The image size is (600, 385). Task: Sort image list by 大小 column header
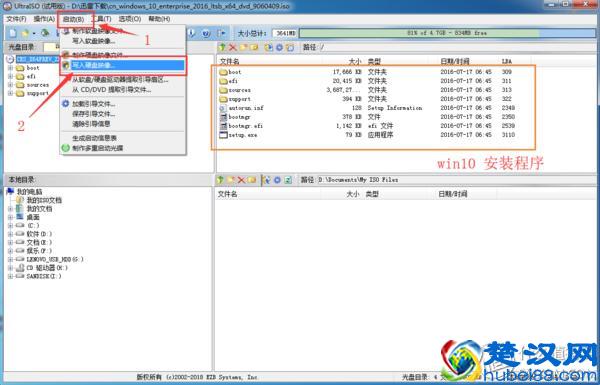tap(354, 61)
